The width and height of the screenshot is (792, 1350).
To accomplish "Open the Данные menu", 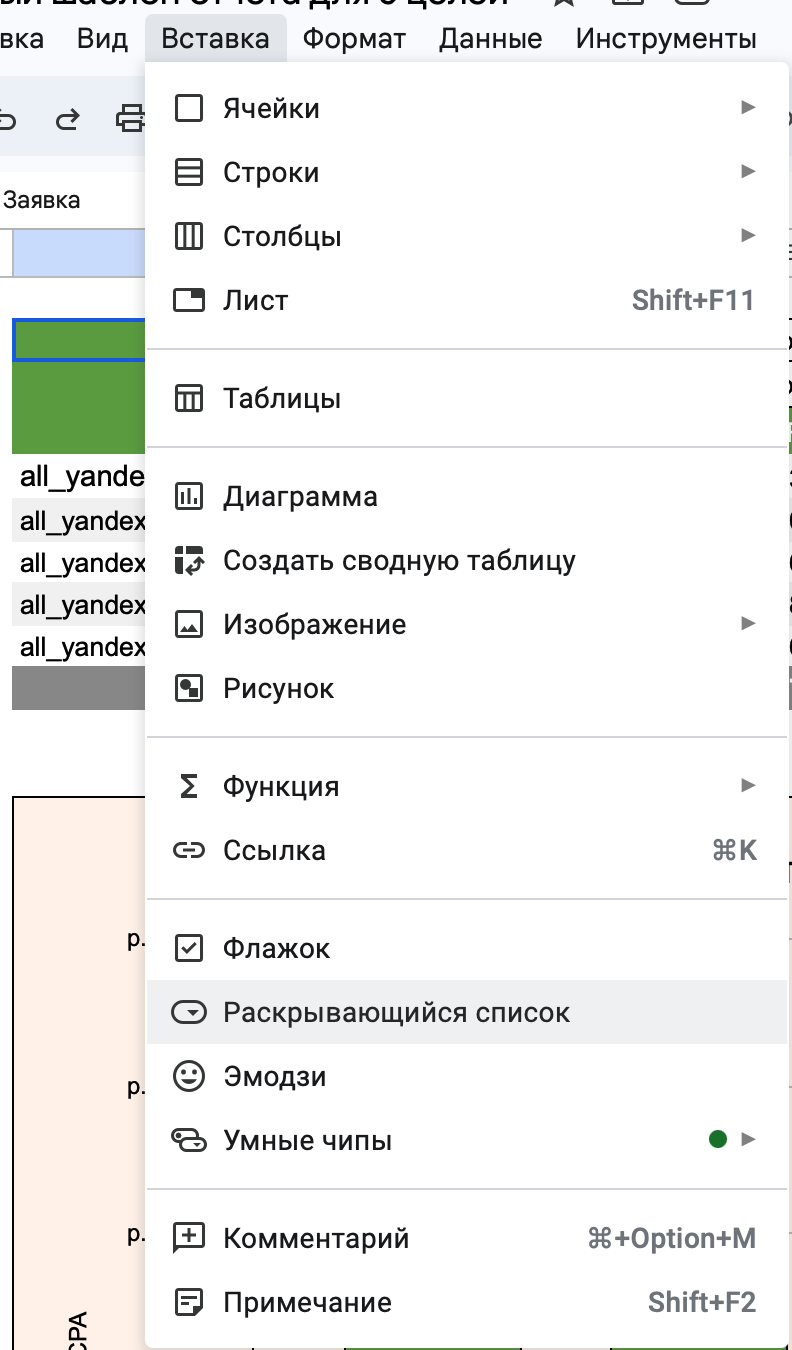I will coord(490,39).
